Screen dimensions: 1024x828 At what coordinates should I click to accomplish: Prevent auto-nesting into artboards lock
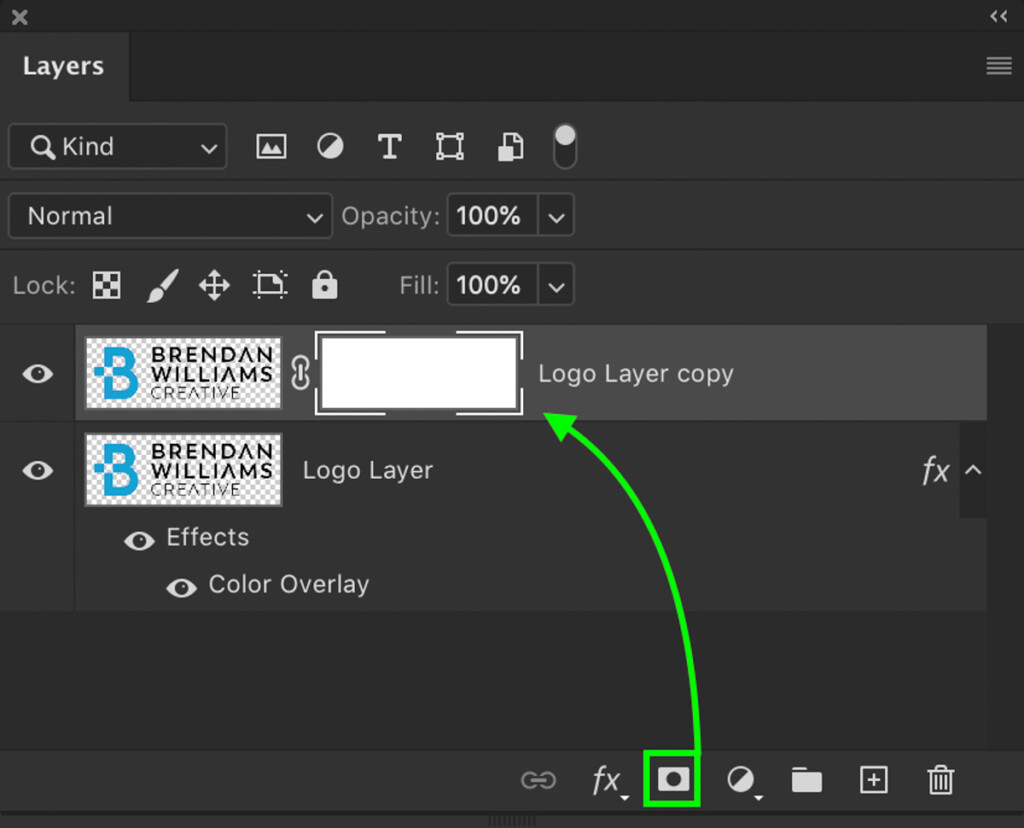click(x=270, y=285)
